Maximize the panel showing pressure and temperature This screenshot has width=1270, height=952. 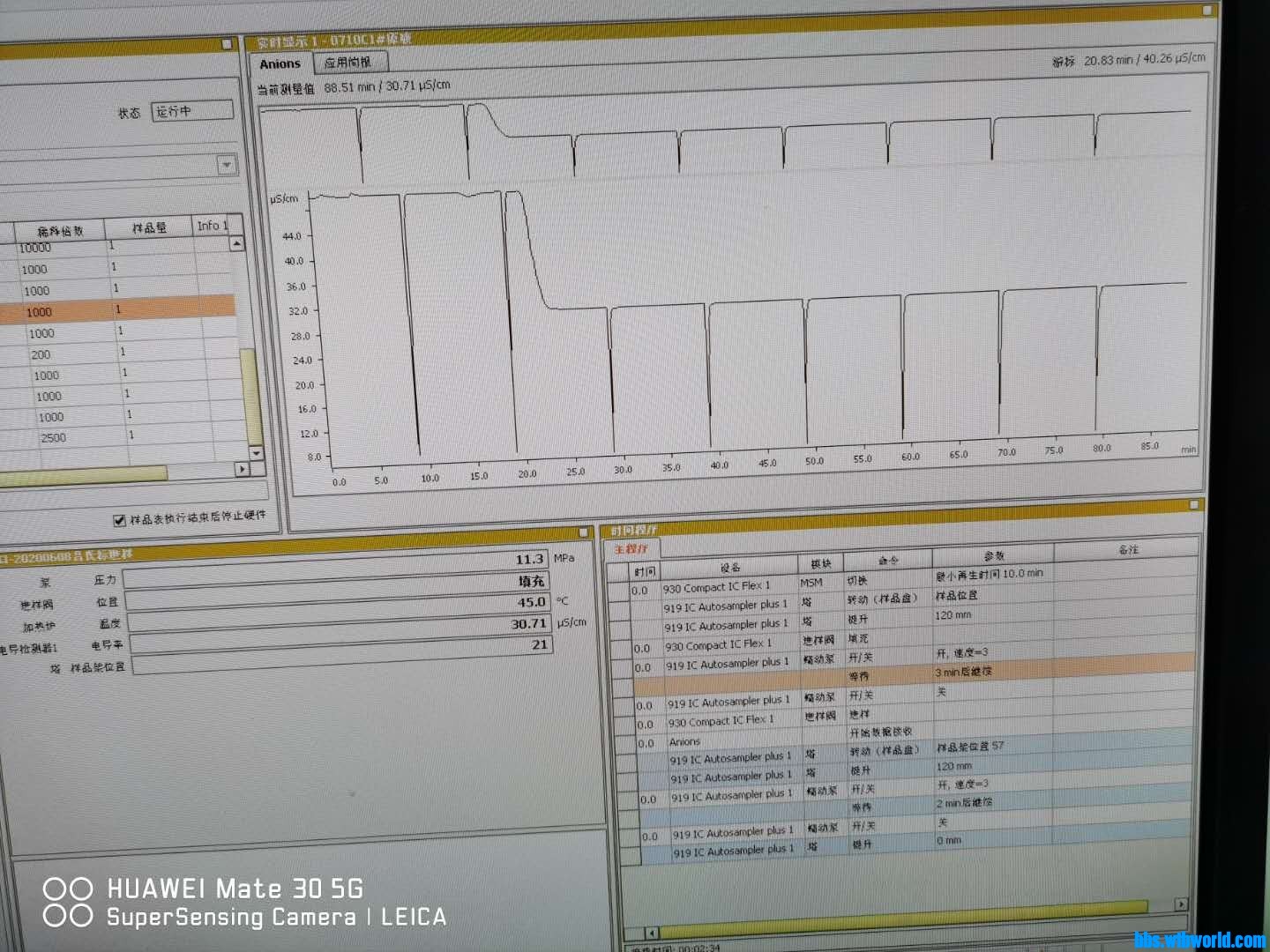click(x=583, y=532)
